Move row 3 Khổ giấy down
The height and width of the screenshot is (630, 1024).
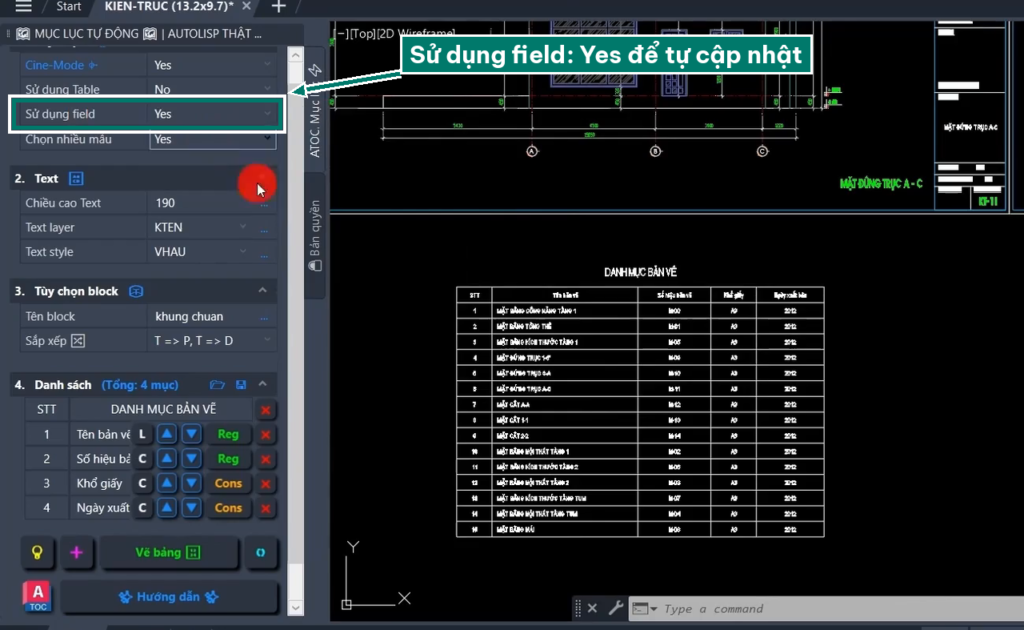click(x=191, y=483)
